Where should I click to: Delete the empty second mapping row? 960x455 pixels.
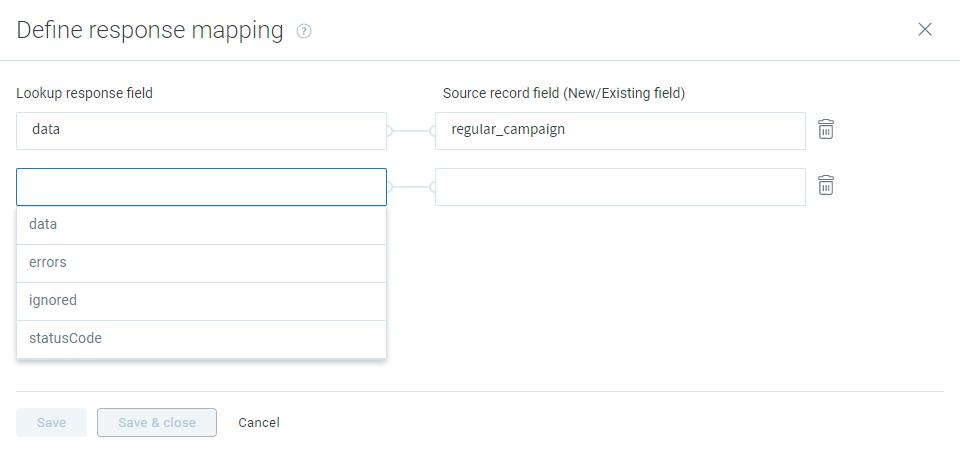[826, 185]
